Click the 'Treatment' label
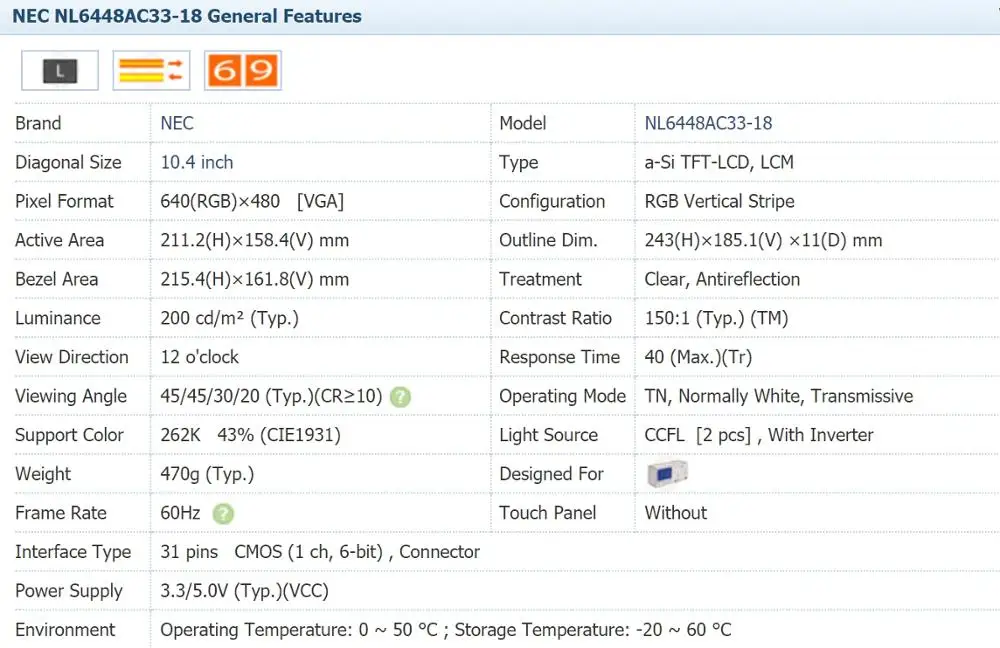 click(540, 279)
